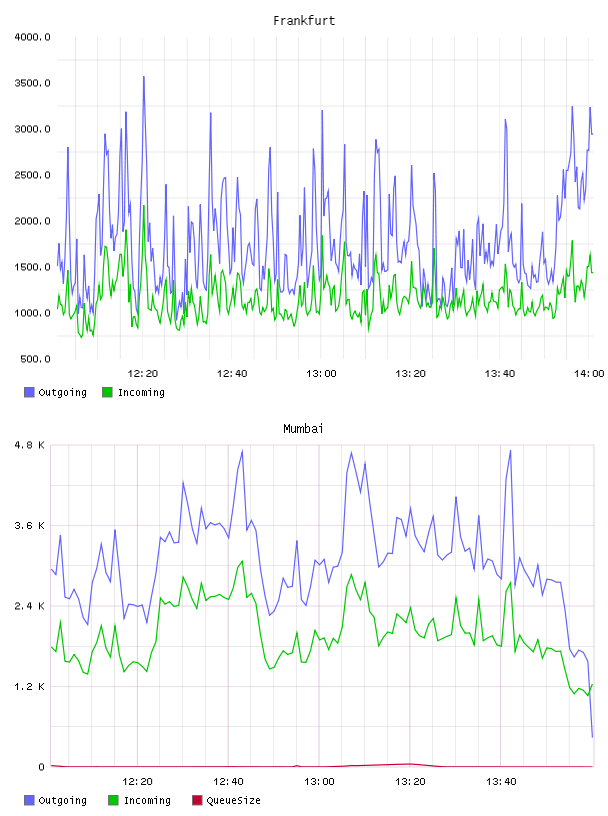608x816 pixels.
Task: Click the 14:00 time label on the Frankfurt chart
Action: 589,374
